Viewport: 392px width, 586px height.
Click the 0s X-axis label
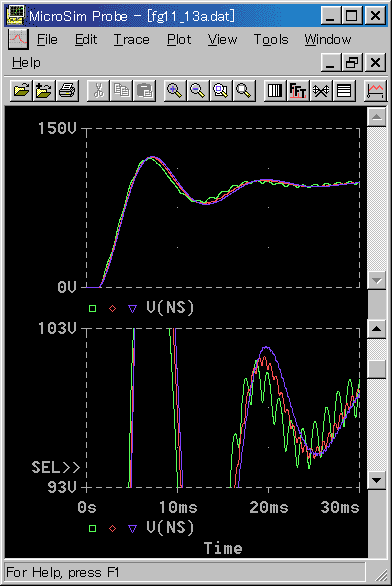[87, 508]
